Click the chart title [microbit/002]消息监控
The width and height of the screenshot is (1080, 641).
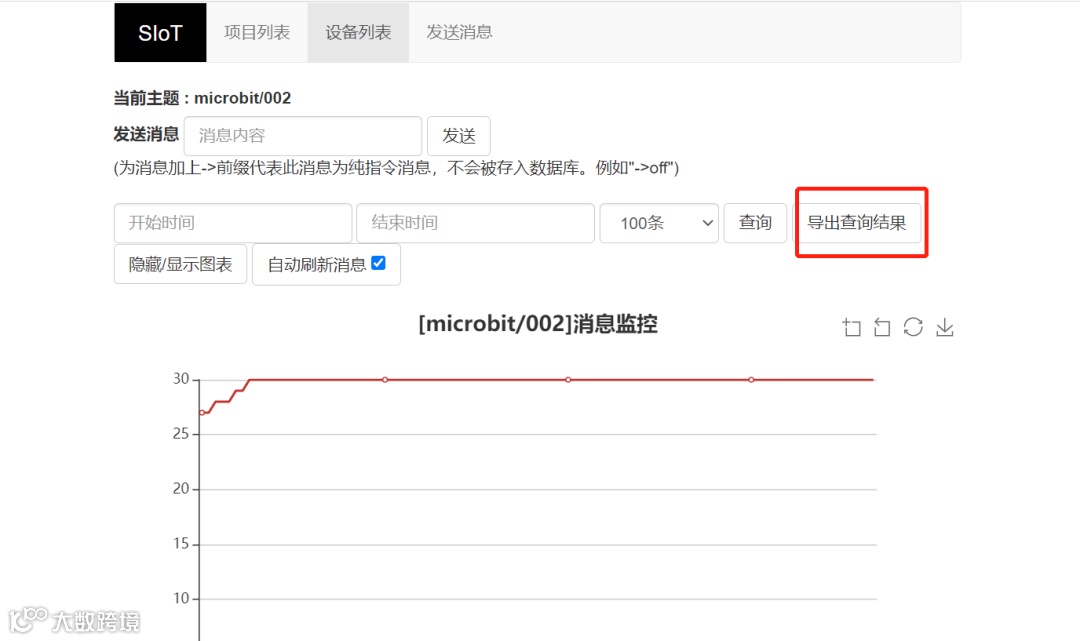click(x=538, y=324)
